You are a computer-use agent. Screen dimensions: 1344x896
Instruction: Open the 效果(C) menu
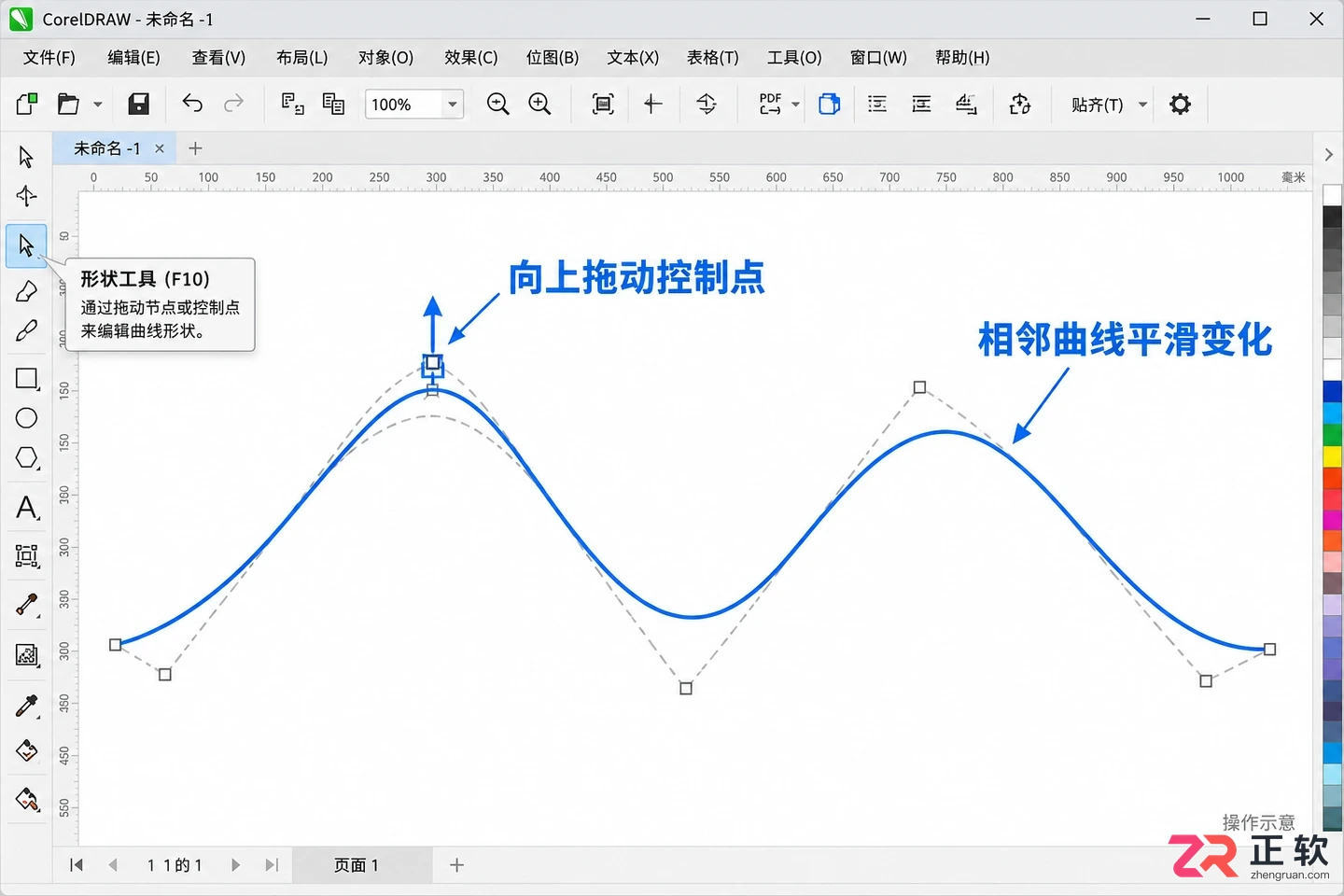click(x=471, y=58)
